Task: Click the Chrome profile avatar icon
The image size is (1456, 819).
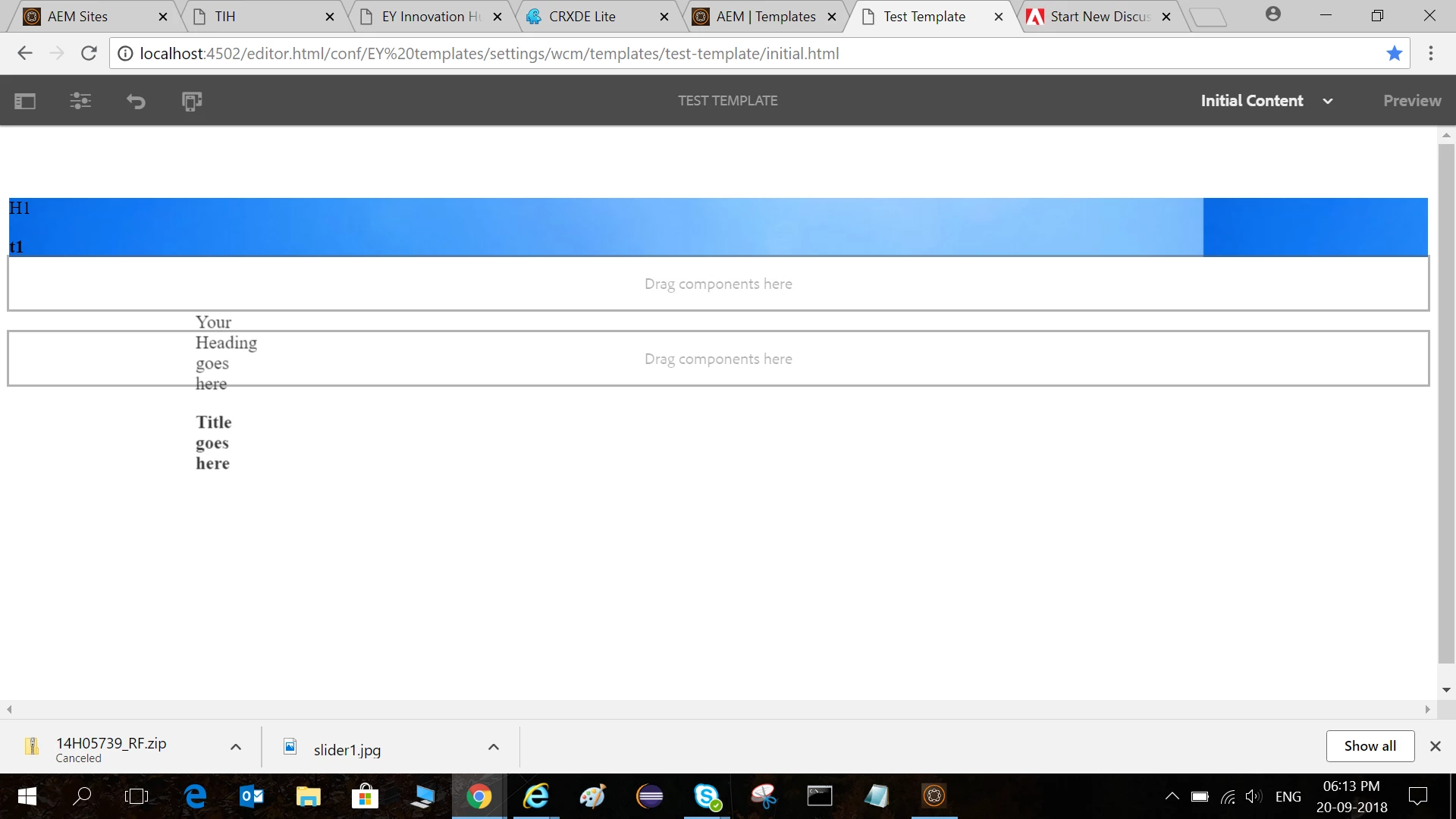Action: click(1273, 14)
